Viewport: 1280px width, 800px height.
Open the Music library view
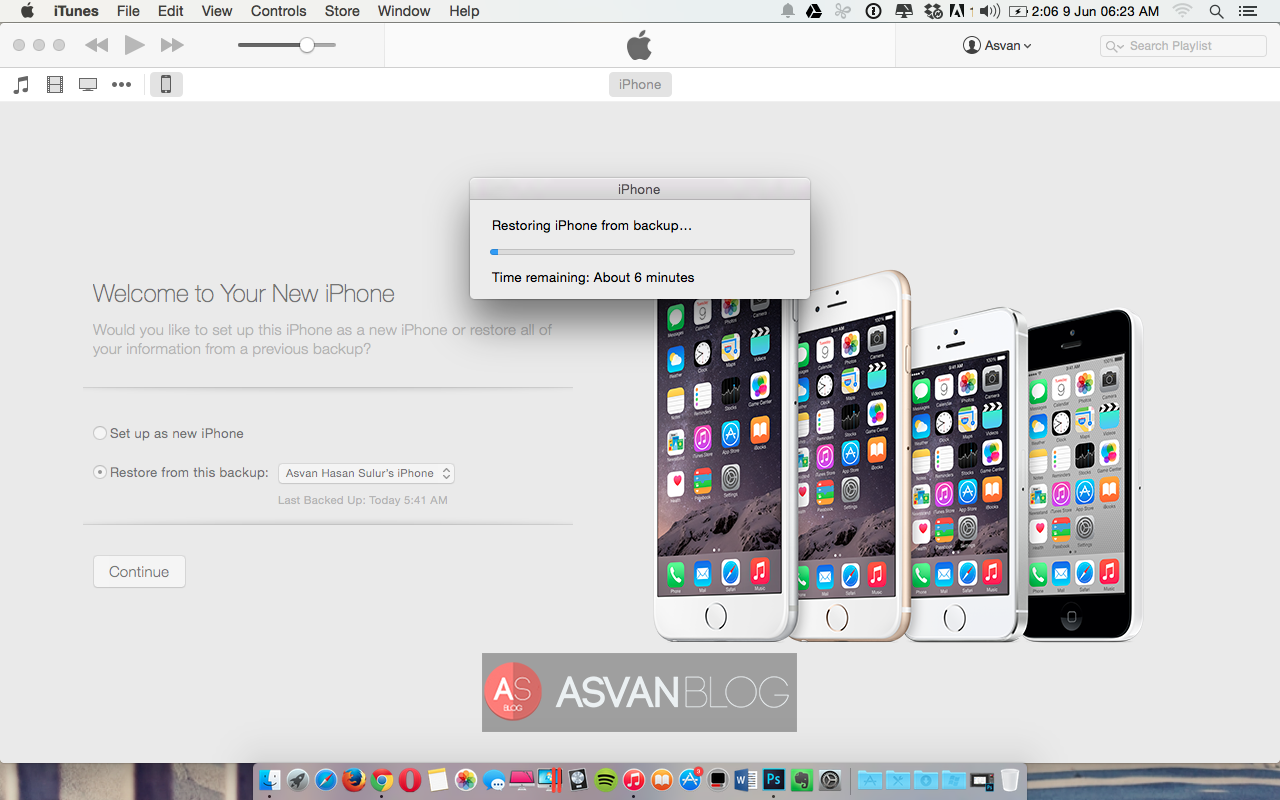pyautogui.click(x=21, y=85)
